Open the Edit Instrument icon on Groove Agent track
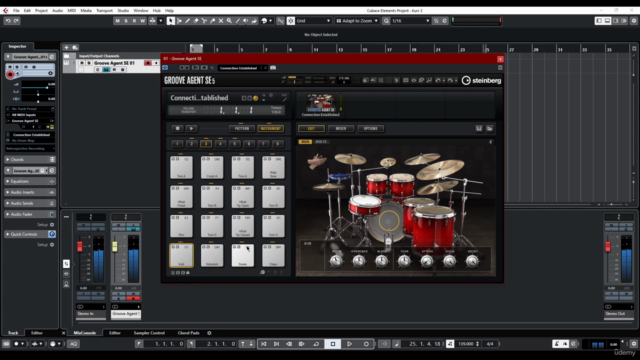640x360 pixels. 106,70
